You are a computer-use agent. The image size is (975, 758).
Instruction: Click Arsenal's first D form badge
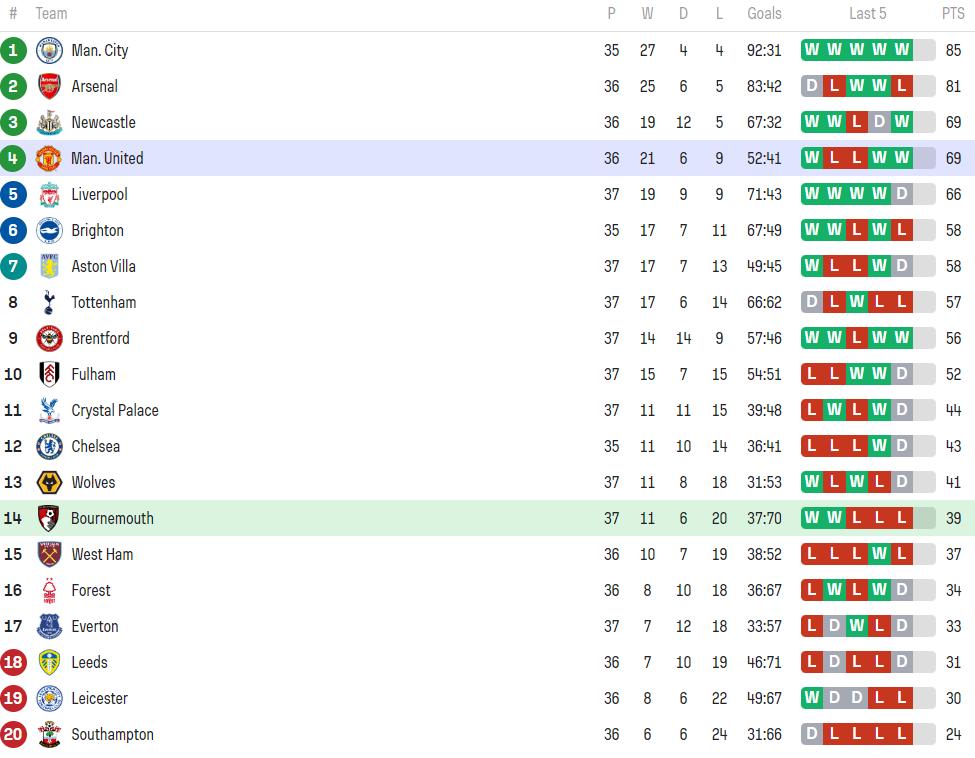click(811, 86)
